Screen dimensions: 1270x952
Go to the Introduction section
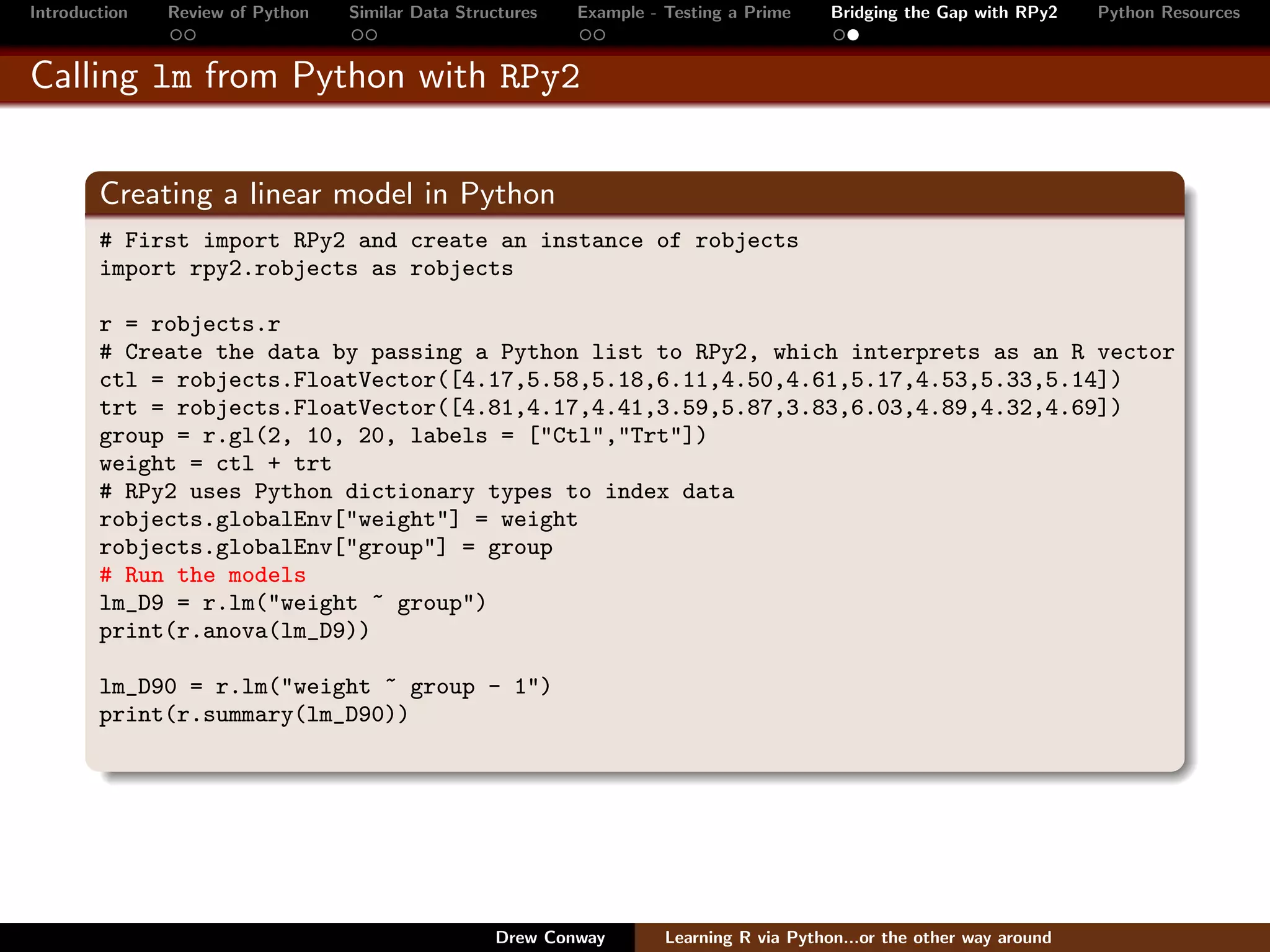pos(79,12)
